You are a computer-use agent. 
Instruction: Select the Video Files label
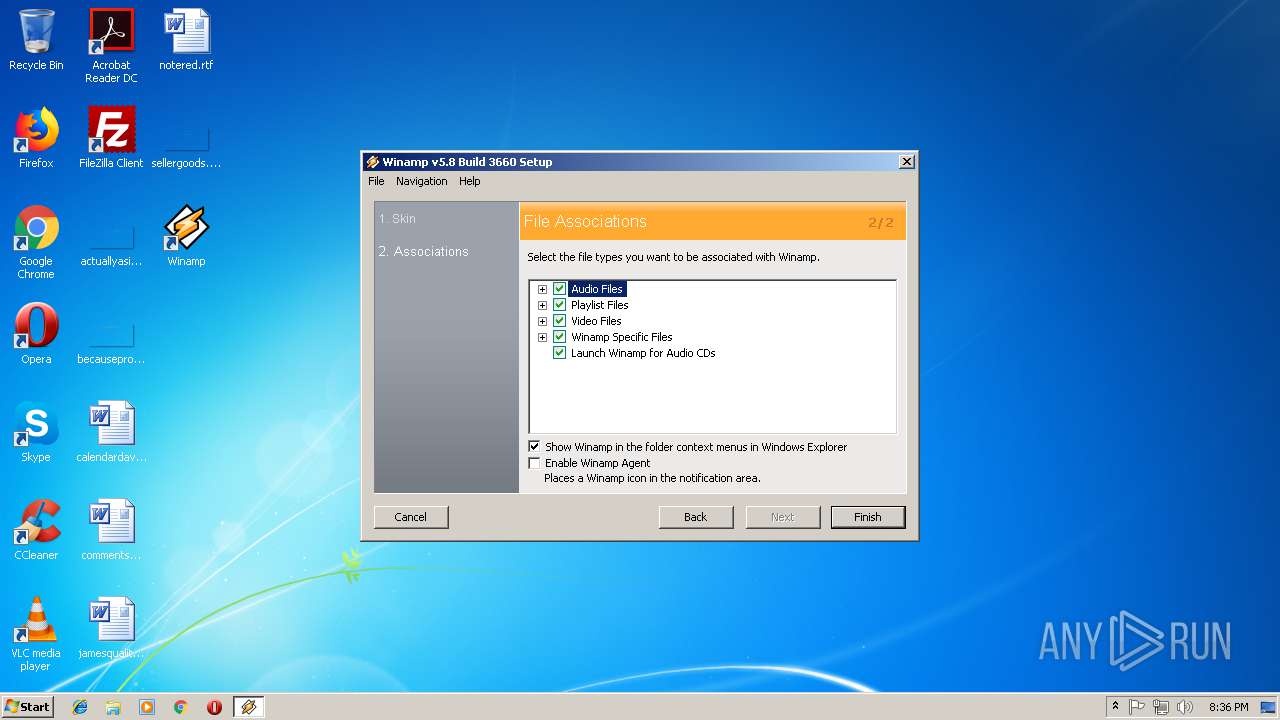point(596,321)
